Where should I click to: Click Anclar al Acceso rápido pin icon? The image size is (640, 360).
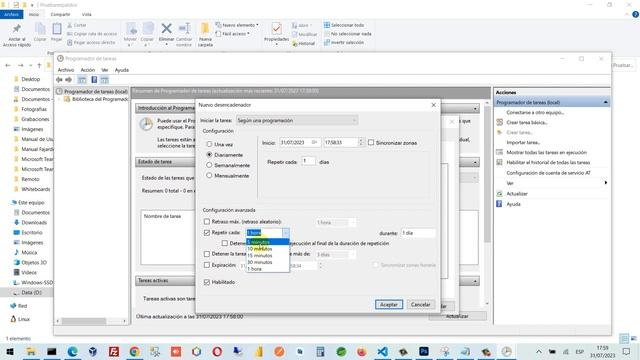point(17,29)
